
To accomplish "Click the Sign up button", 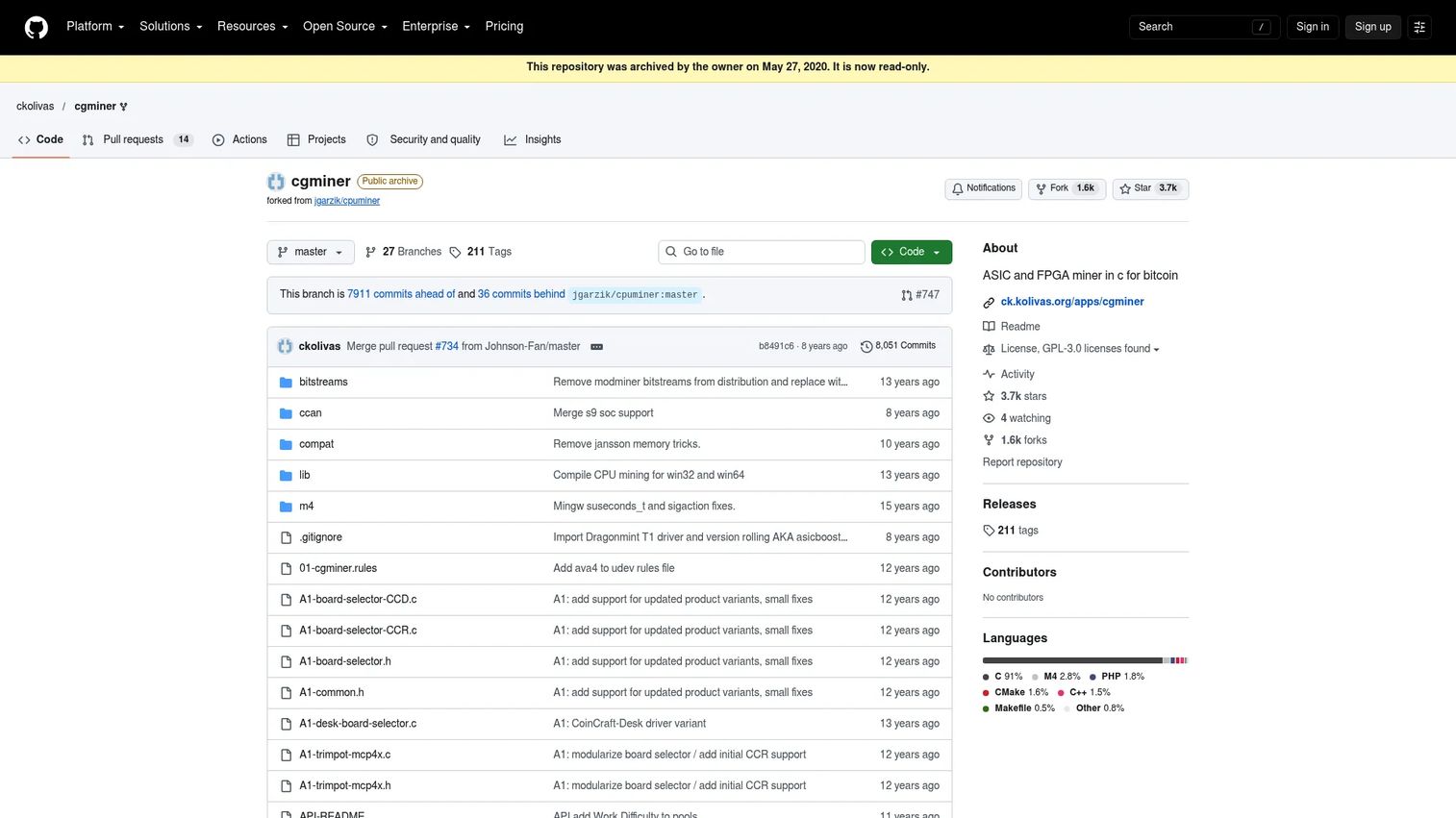I will click(x=1372, y=27).
